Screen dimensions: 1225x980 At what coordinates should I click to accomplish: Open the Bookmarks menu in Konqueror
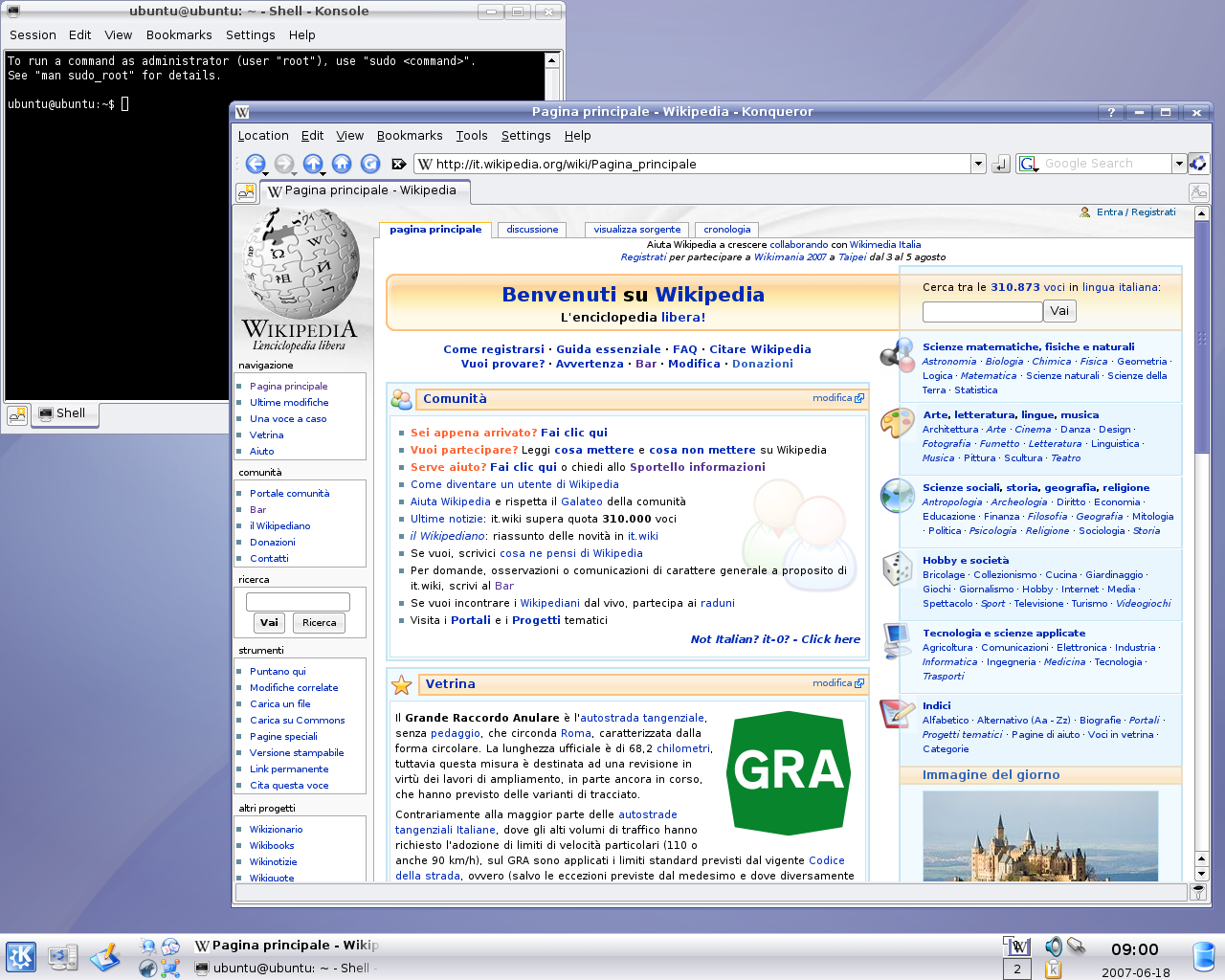(409, 136)
